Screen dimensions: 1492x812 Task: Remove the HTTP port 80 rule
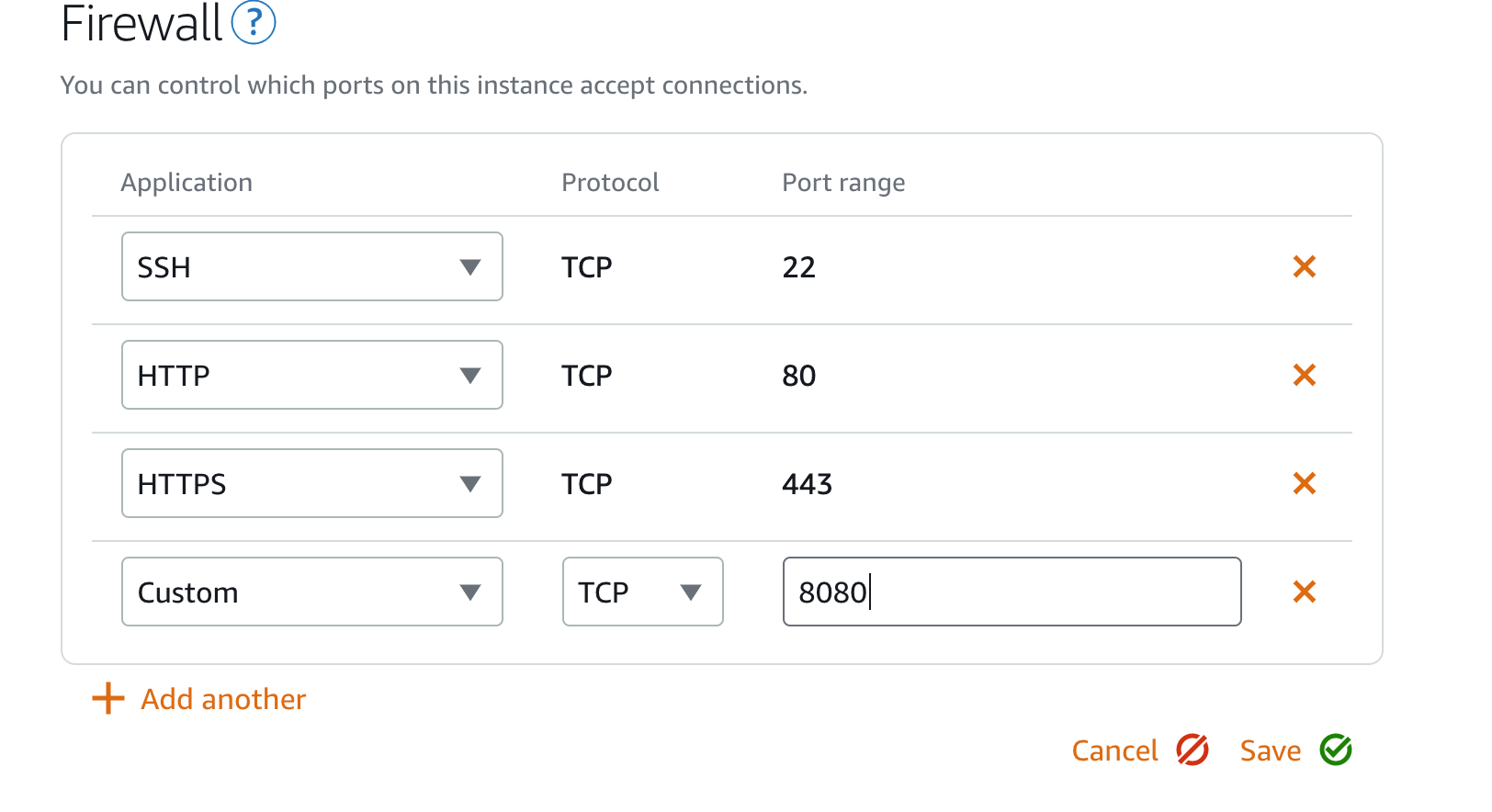[1304, 375]
